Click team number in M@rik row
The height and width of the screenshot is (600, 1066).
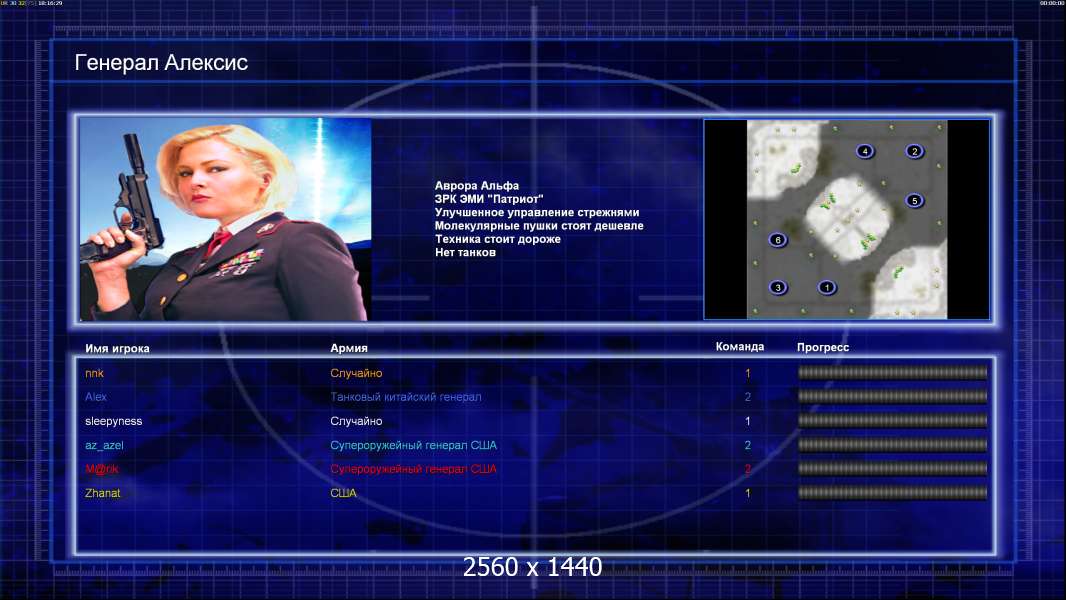coord(748,469)
